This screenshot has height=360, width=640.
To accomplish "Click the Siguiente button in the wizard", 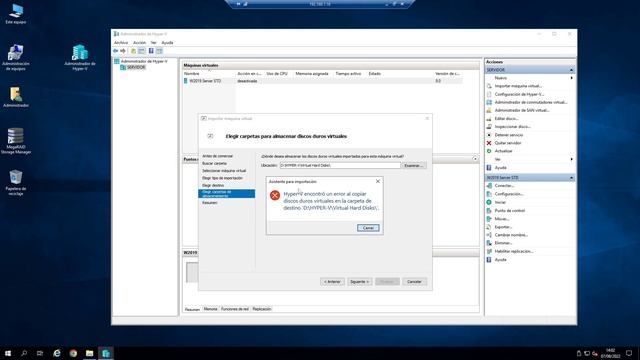I will click(x=360, y=282).
